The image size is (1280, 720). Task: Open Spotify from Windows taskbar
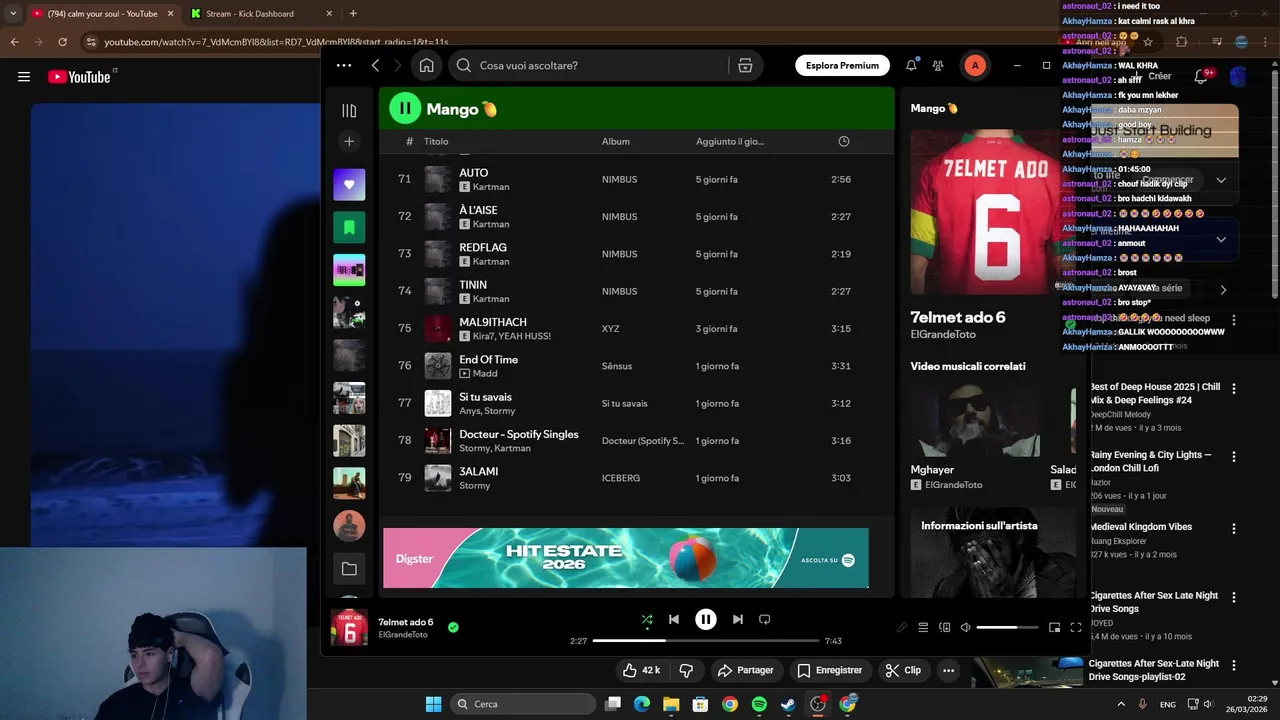[x=759, y=704]
